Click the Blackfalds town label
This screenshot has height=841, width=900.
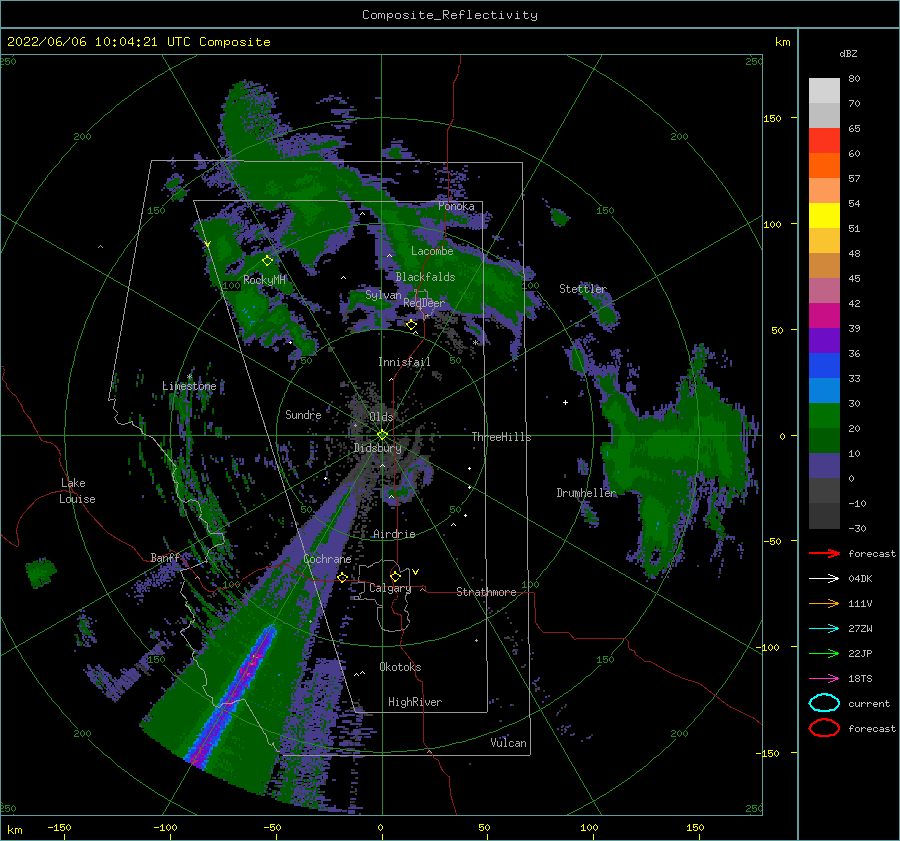[x=425, y=277]
